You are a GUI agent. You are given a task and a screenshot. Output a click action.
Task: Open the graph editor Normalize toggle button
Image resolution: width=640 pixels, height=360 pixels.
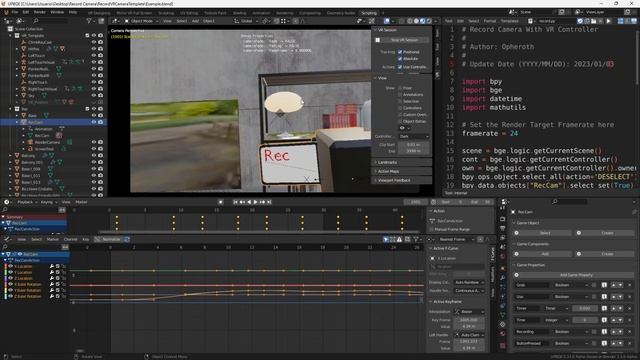(108, 240)
